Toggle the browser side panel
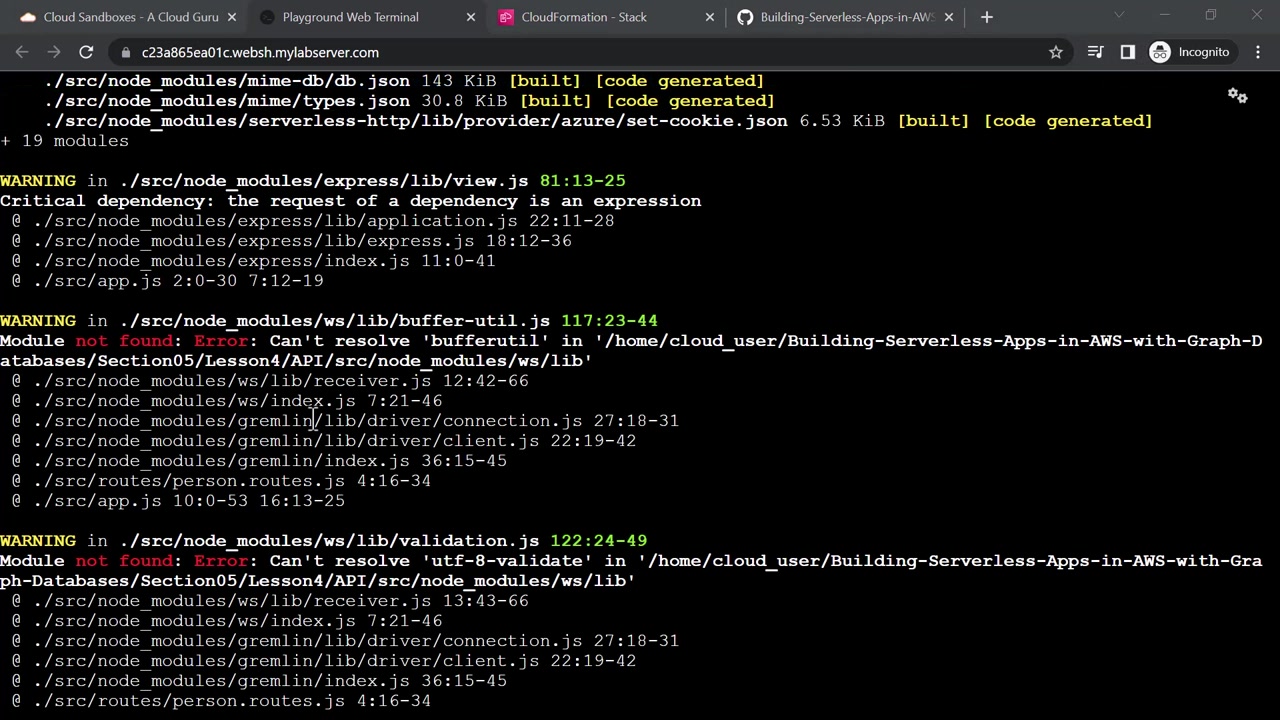The height and width of the screenshot is (720, 1280). [1127, 52]
